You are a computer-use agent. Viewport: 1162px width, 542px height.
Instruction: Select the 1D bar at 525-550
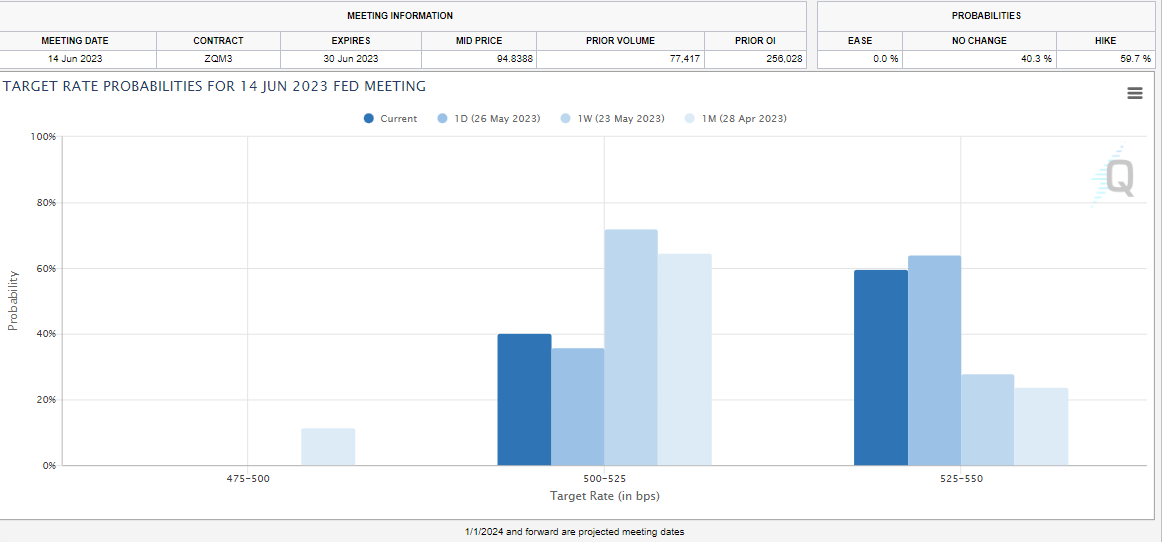click(934, 360)
